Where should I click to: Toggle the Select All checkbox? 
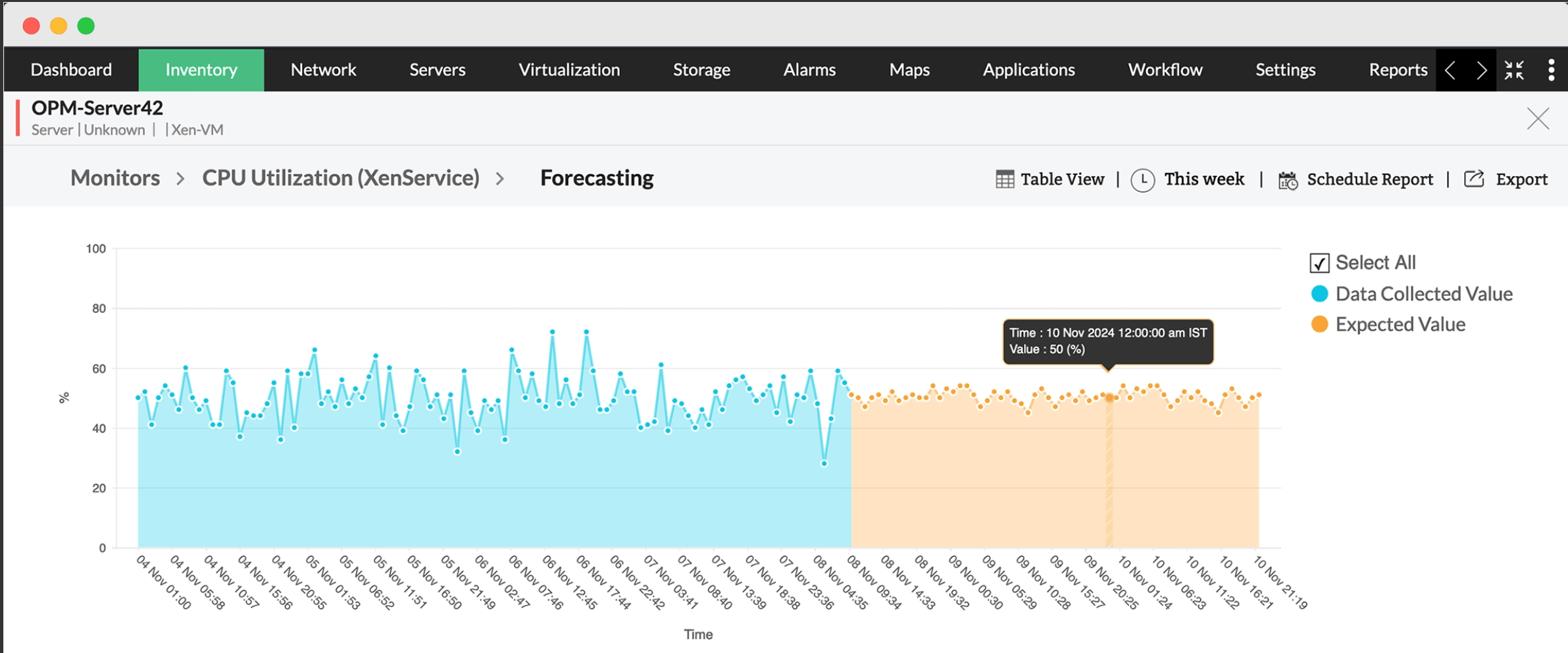point(1319,263)
